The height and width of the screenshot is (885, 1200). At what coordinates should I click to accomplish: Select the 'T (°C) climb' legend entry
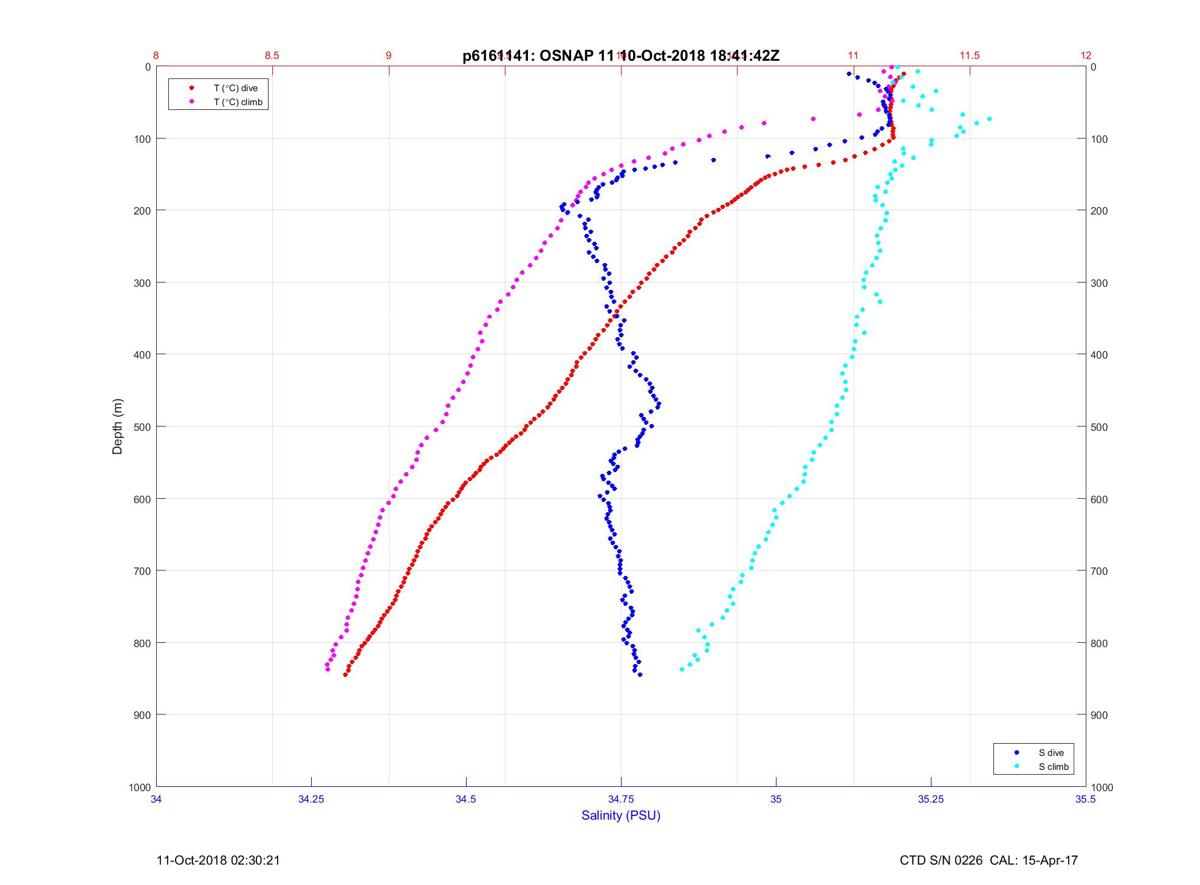point(239,102)
